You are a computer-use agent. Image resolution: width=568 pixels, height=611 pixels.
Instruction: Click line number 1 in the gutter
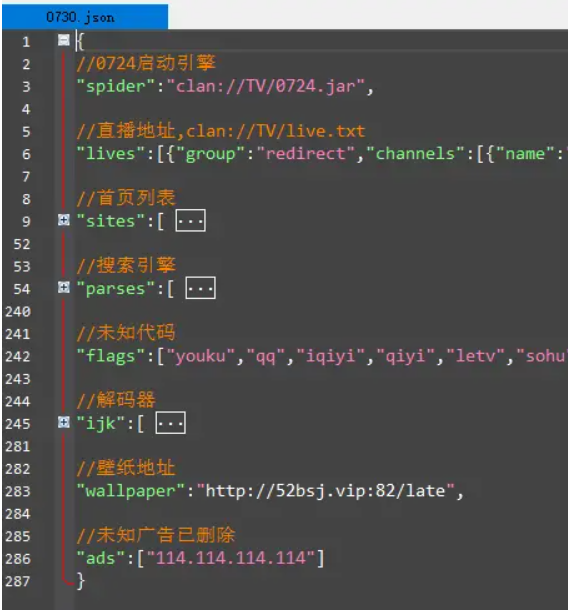26,41
